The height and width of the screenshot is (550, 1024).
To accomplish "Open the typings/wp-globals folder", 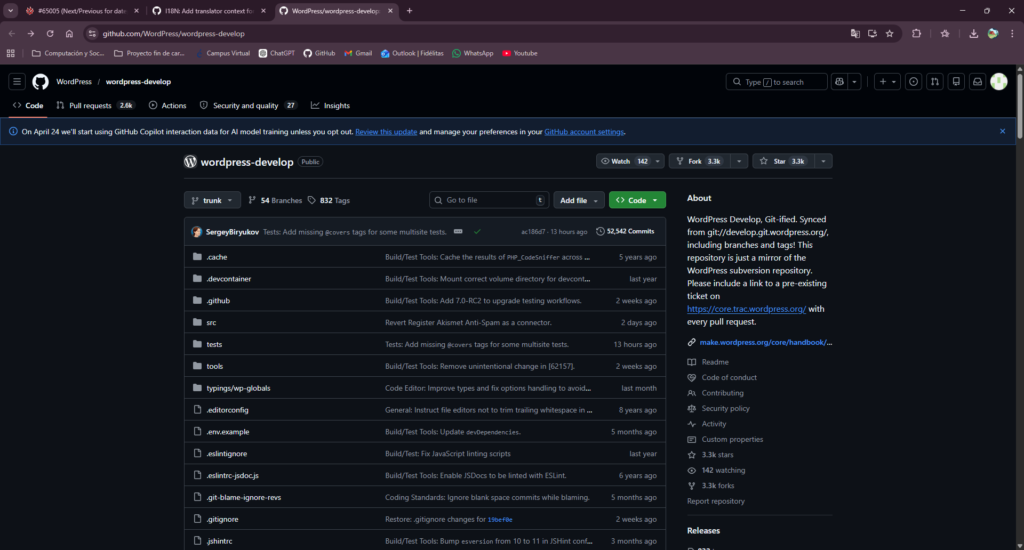I will pyautogui.click(x=238, y=388).
